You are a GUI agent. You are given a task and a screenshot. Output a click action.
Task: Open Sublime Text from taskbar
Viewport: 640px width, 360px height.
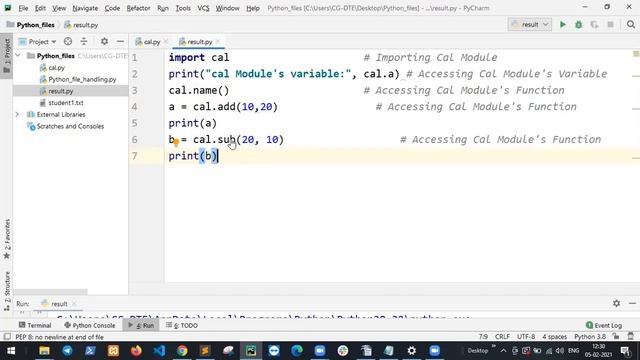coord(205,350)
